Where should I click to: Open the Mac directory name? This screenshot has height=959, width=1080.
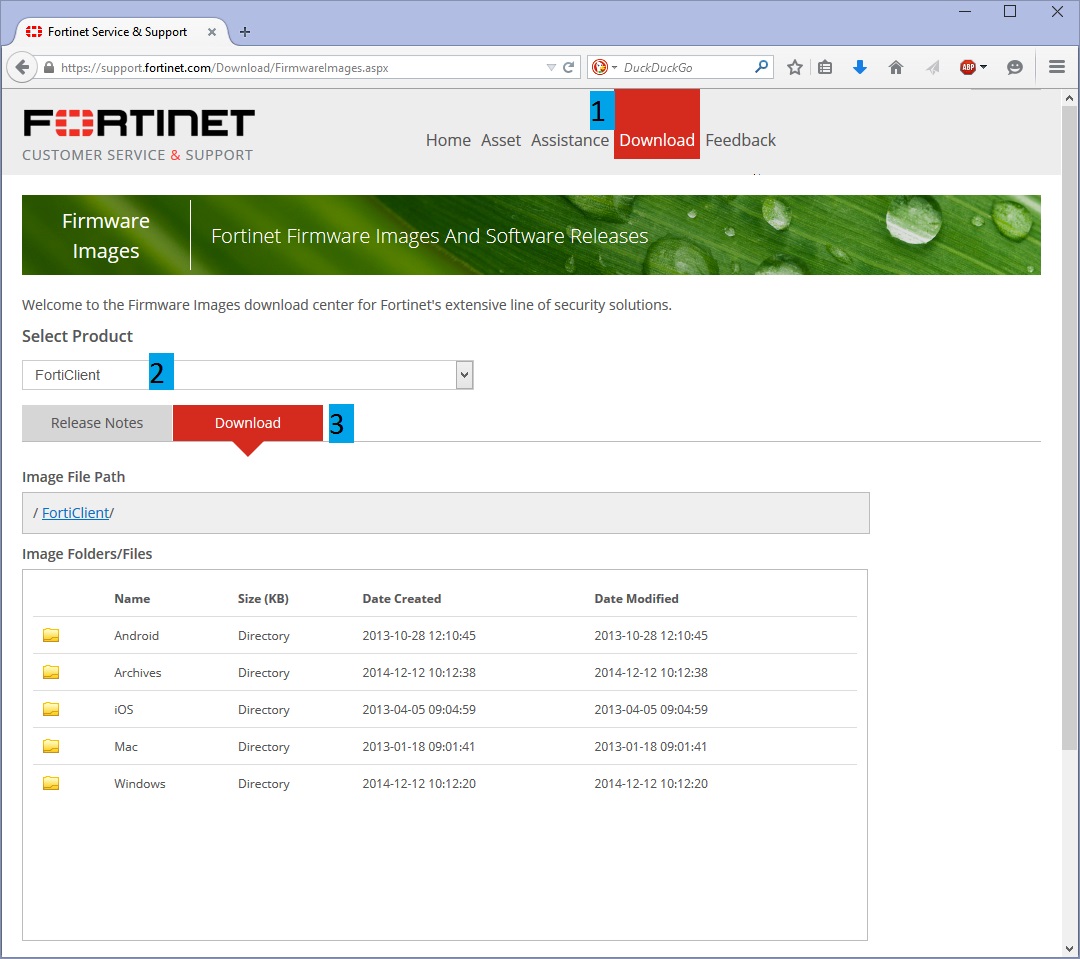[126, 747]
